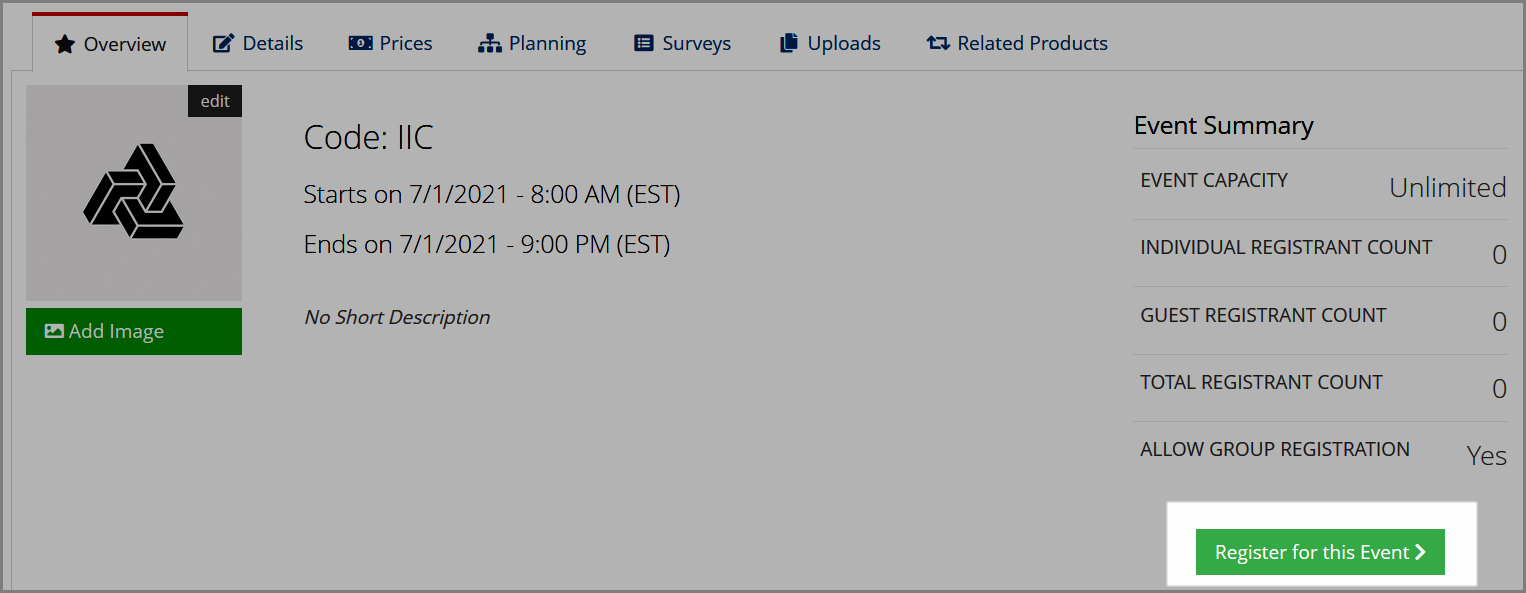Select the Overview tab
Image resolution: width=1526 pixels, height=593 pixels.
click(x=110, y=43)
